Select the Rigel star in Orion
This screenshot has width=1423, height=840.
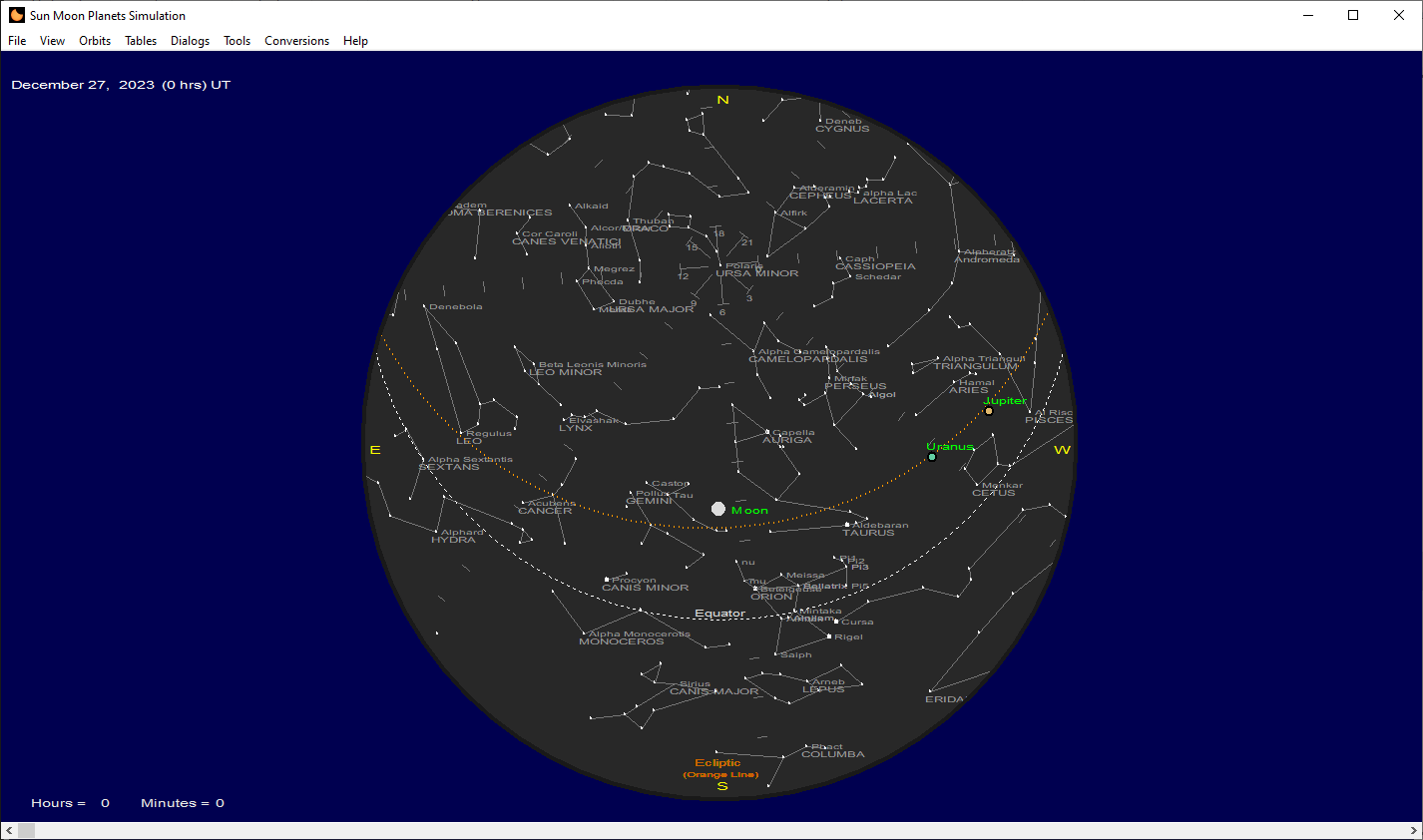pos(831,635)
